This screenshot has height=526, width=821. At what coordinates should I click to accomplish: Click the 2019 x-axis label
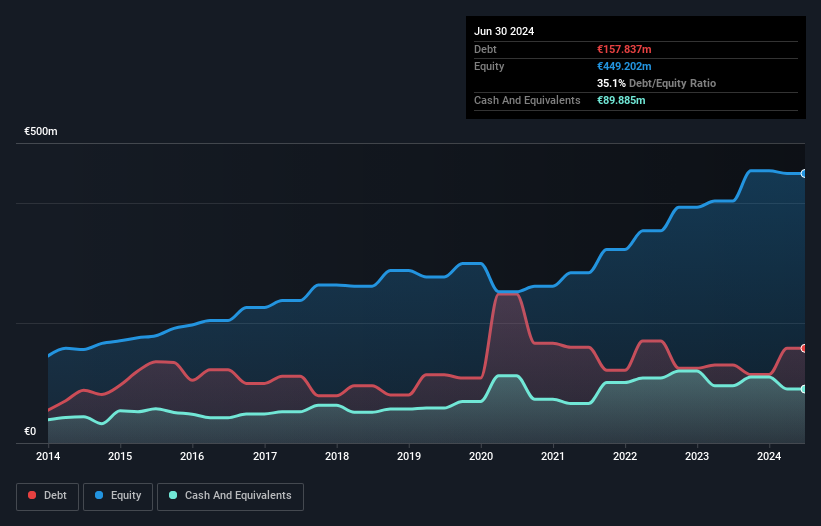click(409, 456)
